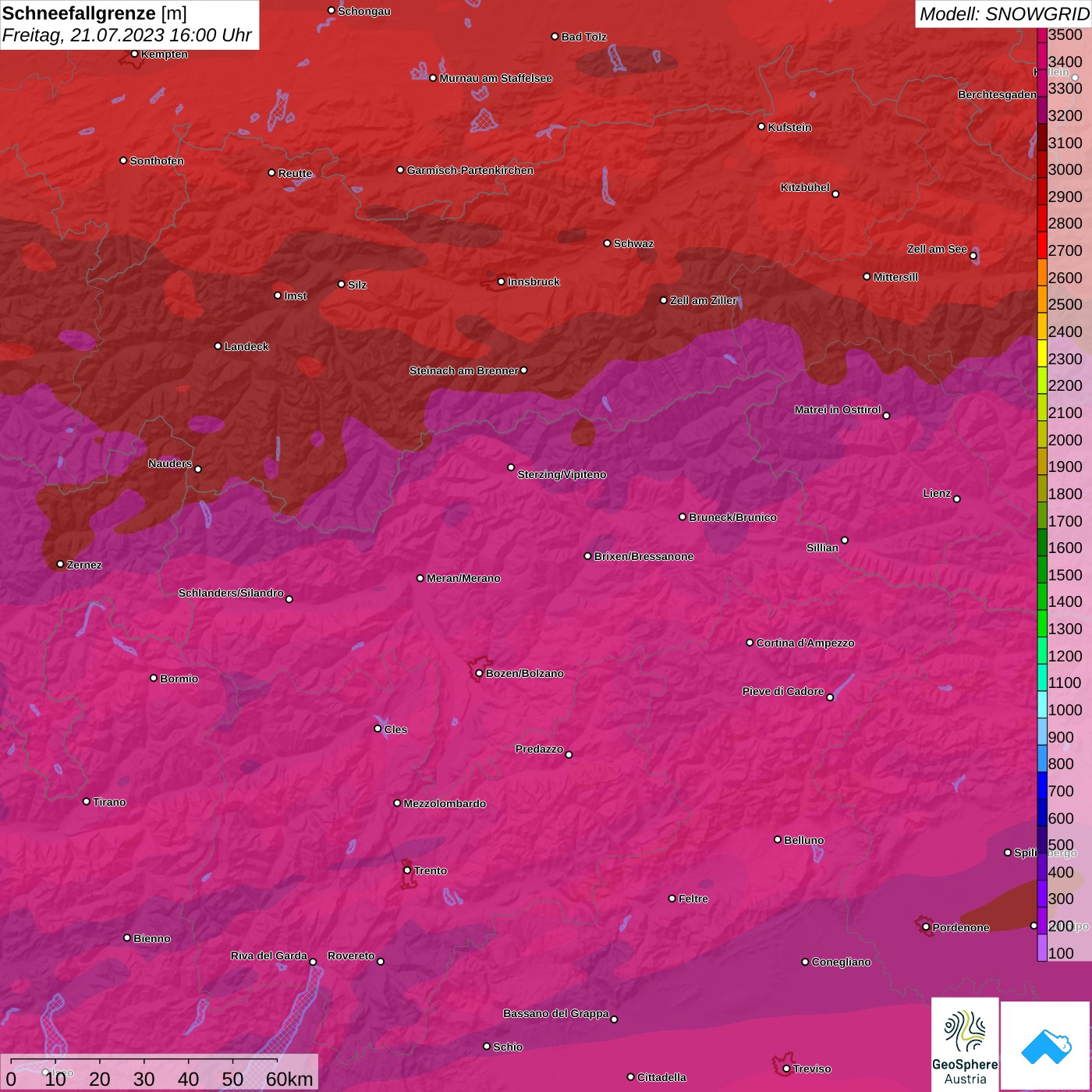Click the Bormio location dot
Image resolution: width=1092 pixels, height=1092 pixels.
tap(154, 678)
